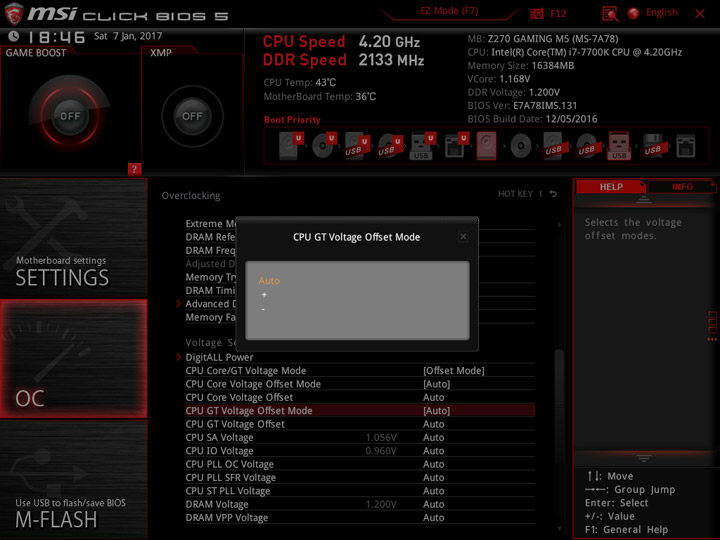Select the CPU Core Voltage Offset row
The height and width of the screenshot is (540, 720).
(x=360, y=397)
